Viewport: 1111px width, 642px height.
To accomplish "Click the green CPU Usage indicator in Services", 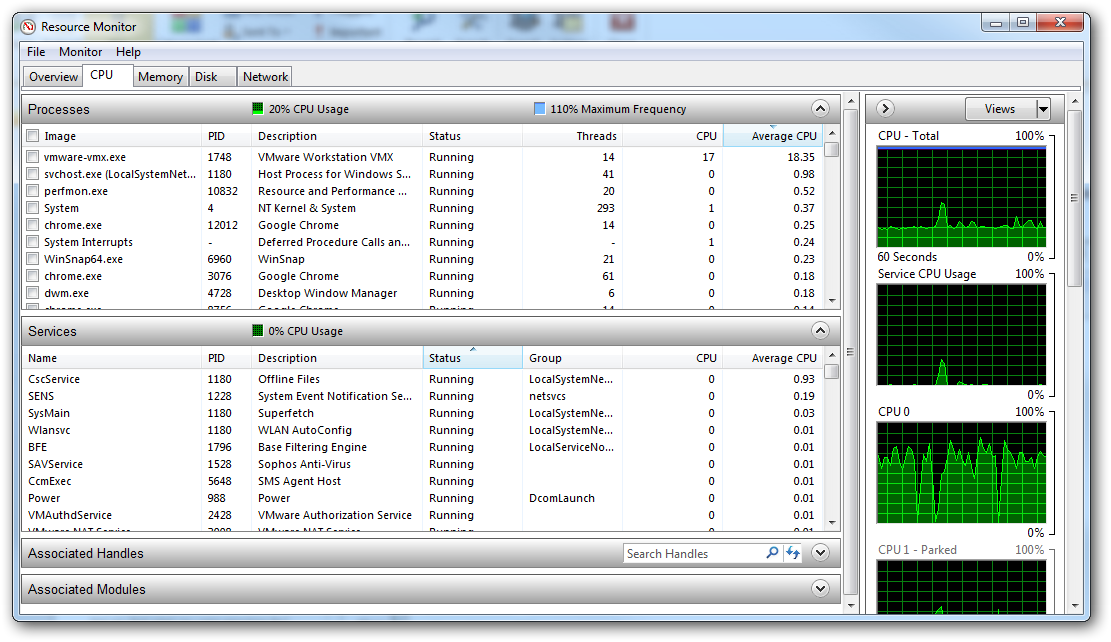I will point(258,331).
